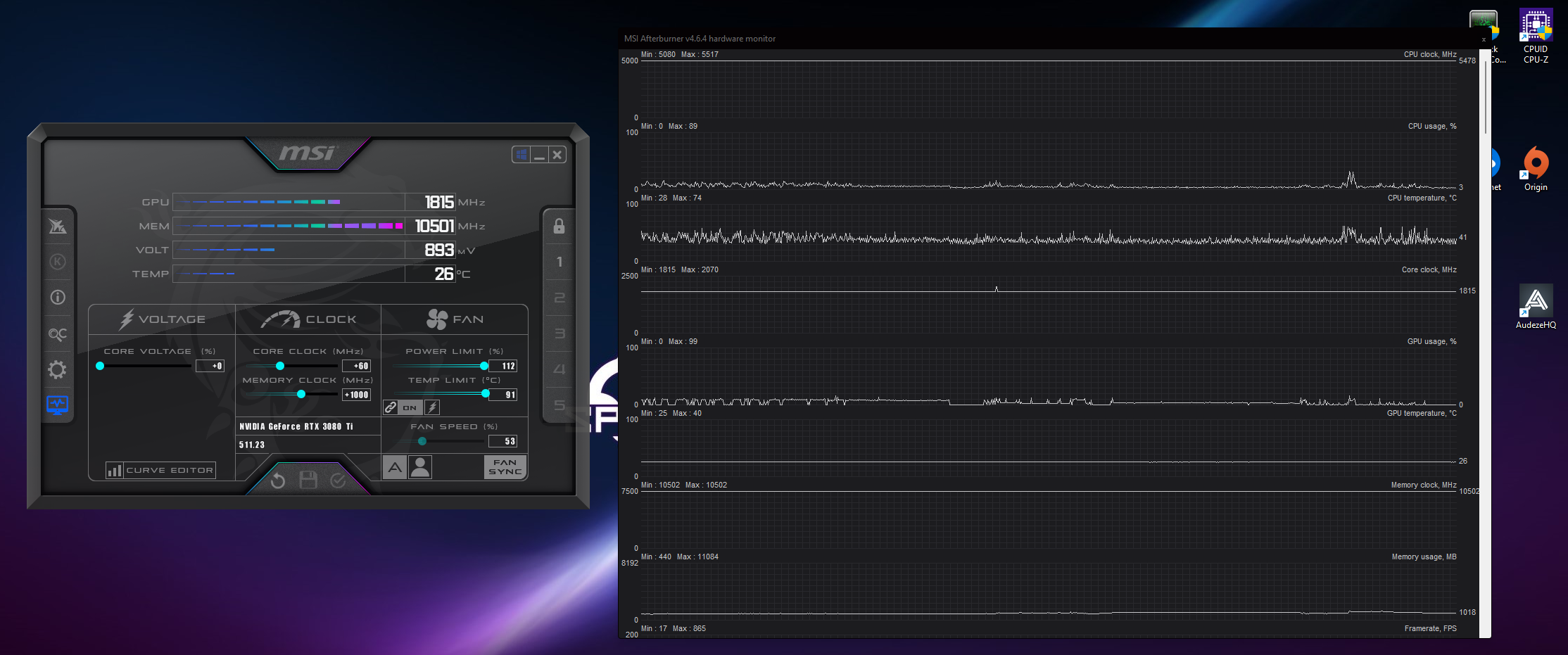1568x655 pixels.
Task: Click the 'CPU clock, MHz' graph label
Action: [x=1430, y=54]
